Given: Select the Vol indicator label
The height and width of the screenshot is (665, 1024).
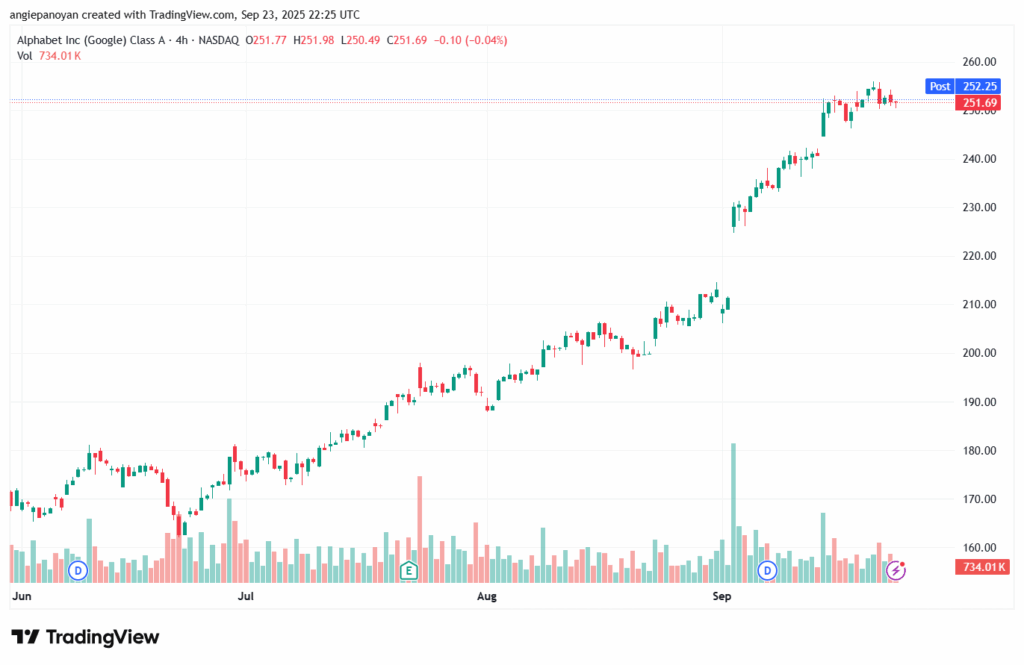Looking at the screenshot, I should pos(25,56).
